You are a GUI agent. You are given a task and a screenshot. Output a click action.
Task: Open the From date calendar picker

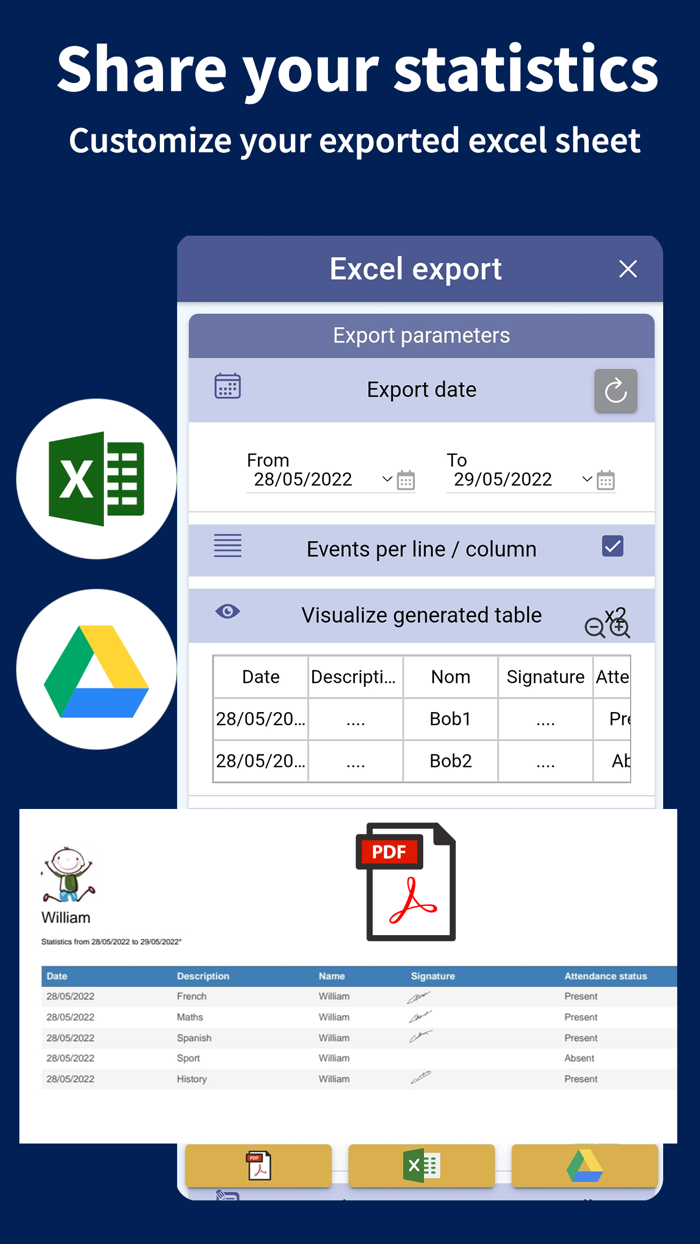pos(406,480)
